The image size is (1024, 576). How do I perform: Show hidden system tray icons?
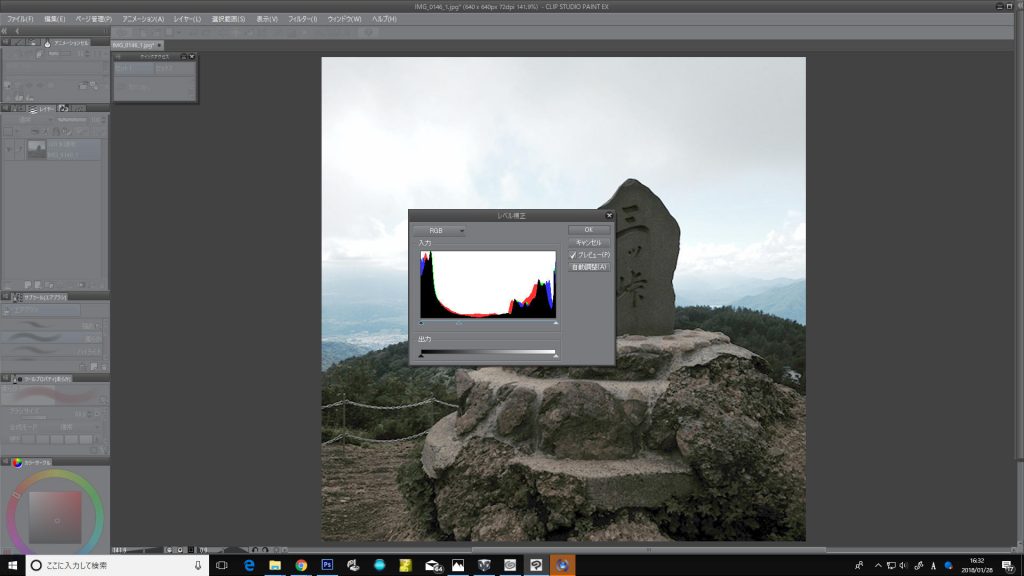coord(878,566)
